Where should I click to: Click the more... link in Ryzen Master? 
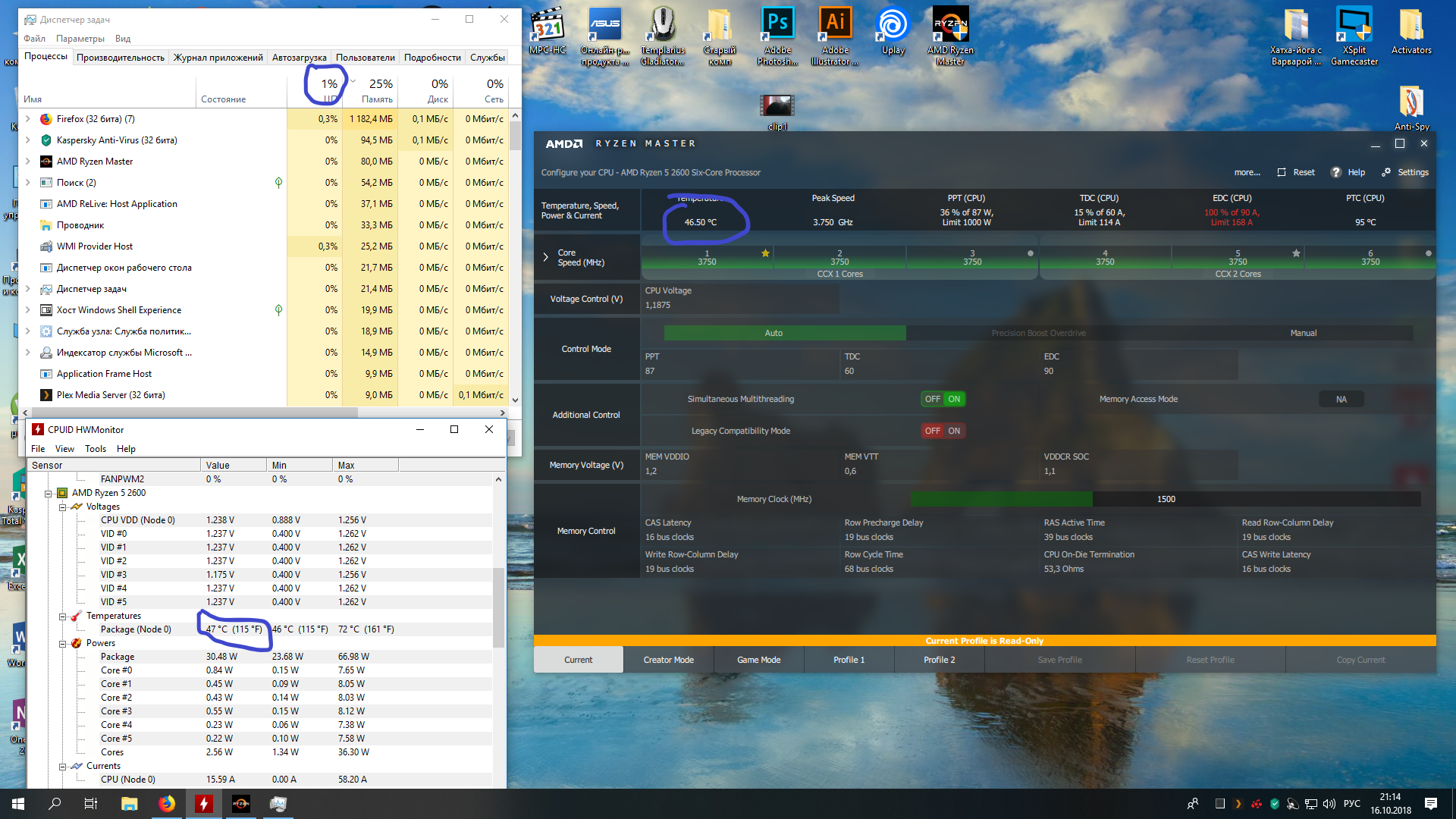[x=1247, y=172]
